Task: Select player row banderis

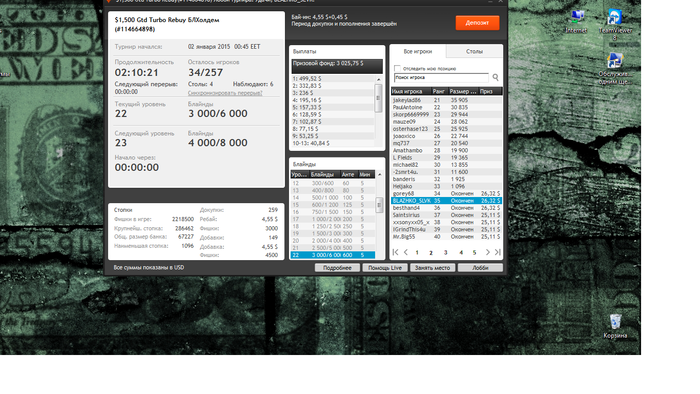Action: coord(446,179)
